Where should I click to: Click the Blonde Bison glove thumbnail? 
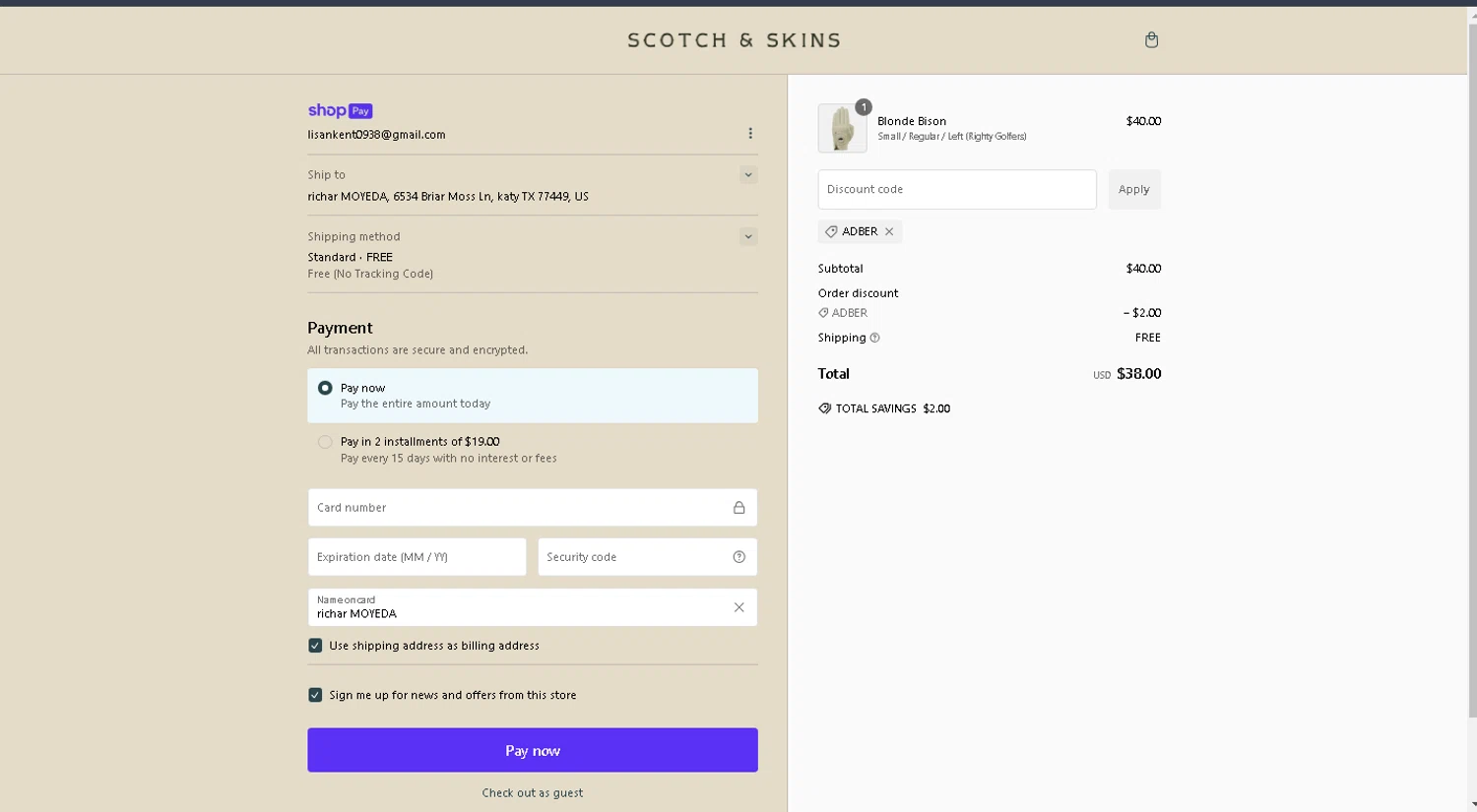click(x=842, y=129)
